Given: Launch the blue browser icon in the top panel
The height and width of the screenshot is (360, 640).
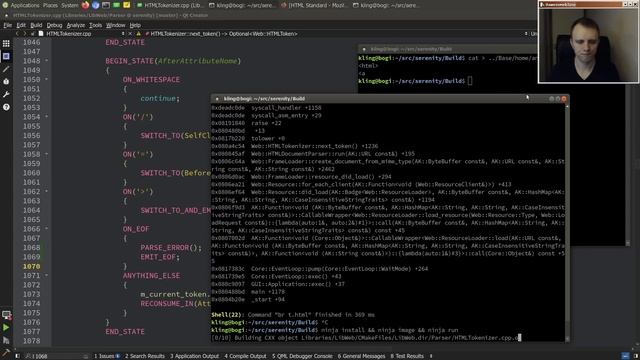Looking at the screenshot, I should (x=96, y=5).
